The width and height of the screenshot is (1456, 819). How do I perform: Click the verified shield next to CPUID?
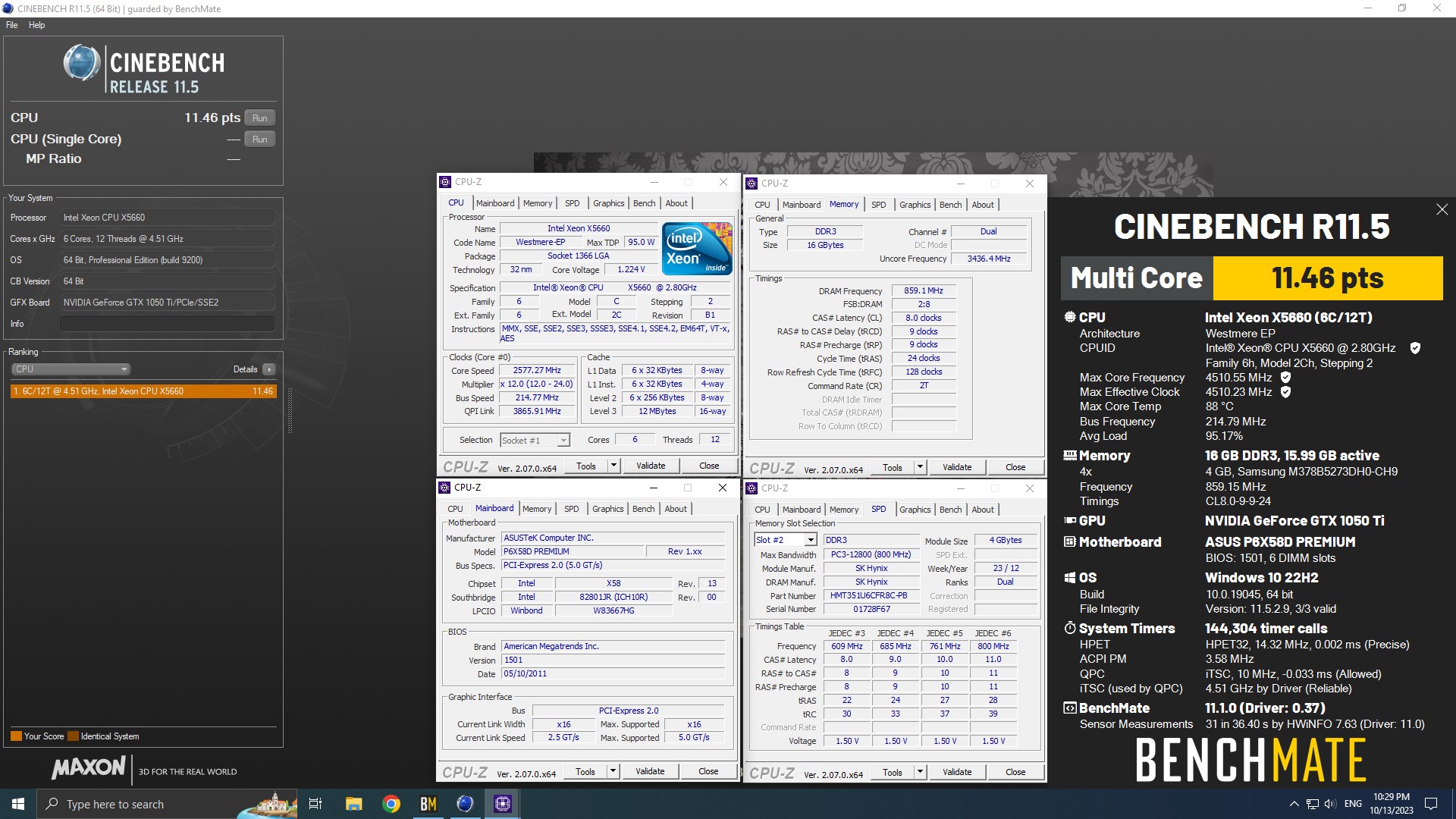coord(1415,348)
